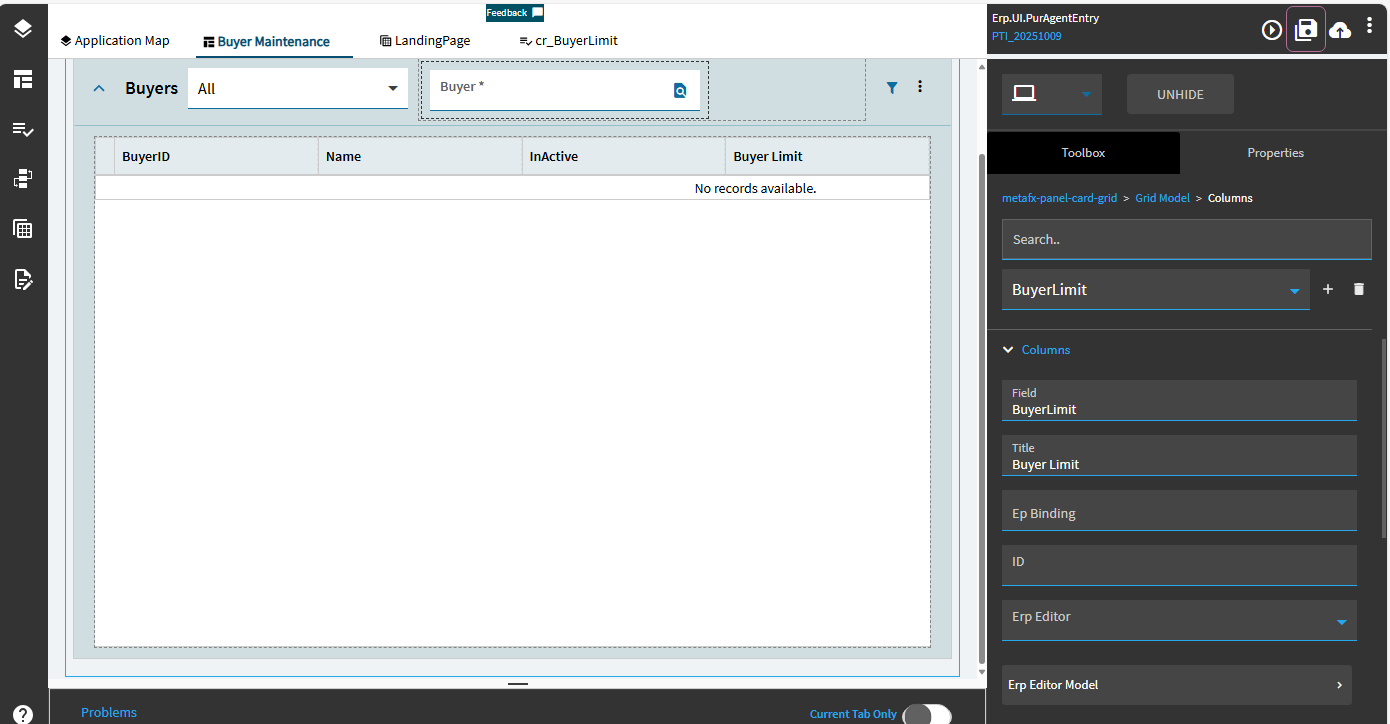Publish using the cloud upload icon
Viewport: 1390px width, 724px height.
[1340, 31]
